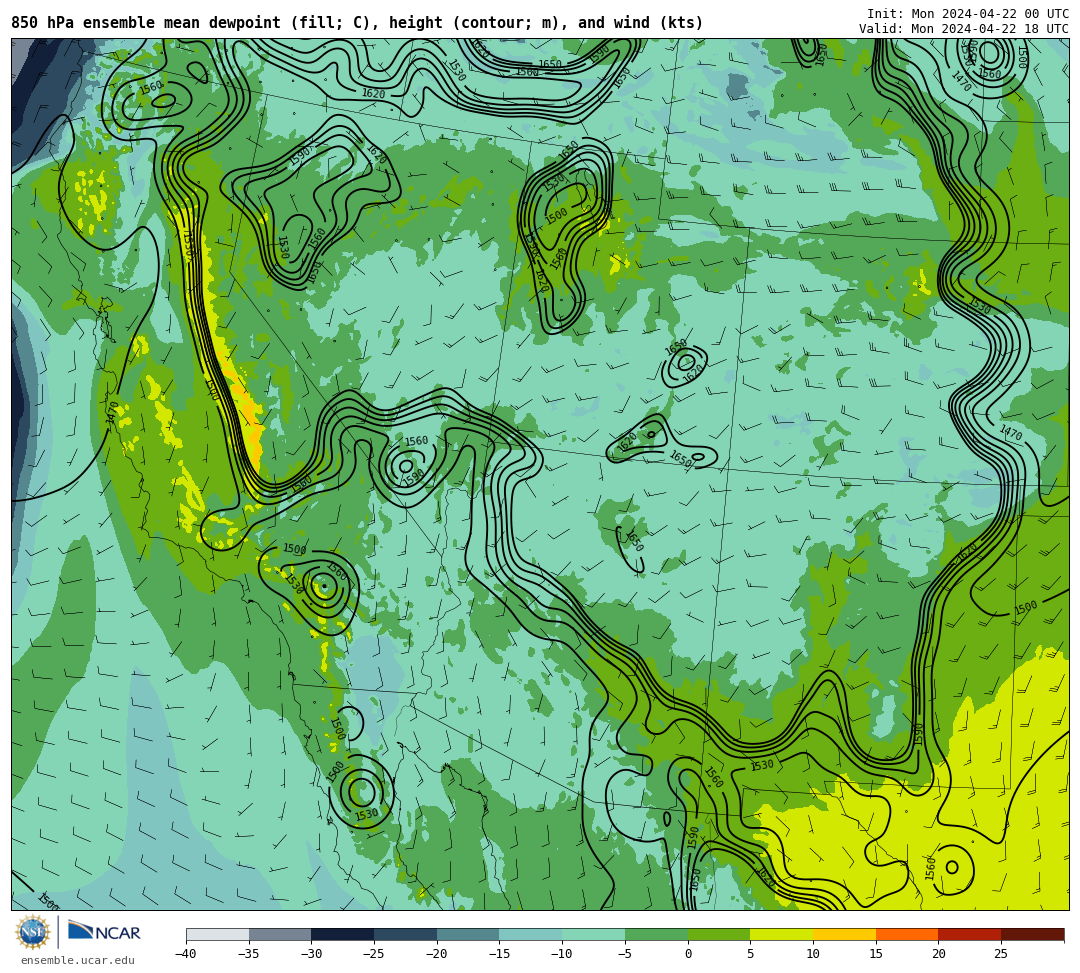Open the ensemble.ucar.edu text
1080x973 pixels.
tap(77, 960)
